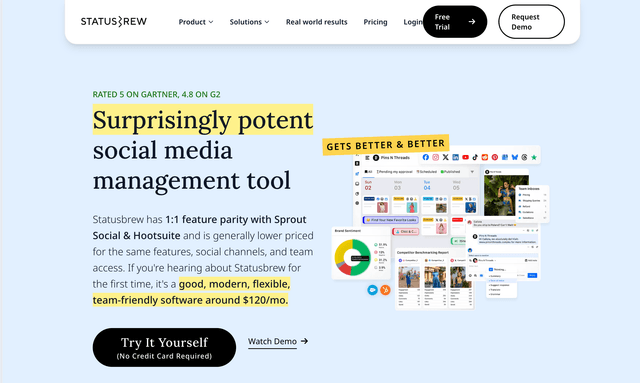Click the LinkedIn icon in hero image
Image resolution: width=640 pixels, height=383 pixels.
(456, 157)
